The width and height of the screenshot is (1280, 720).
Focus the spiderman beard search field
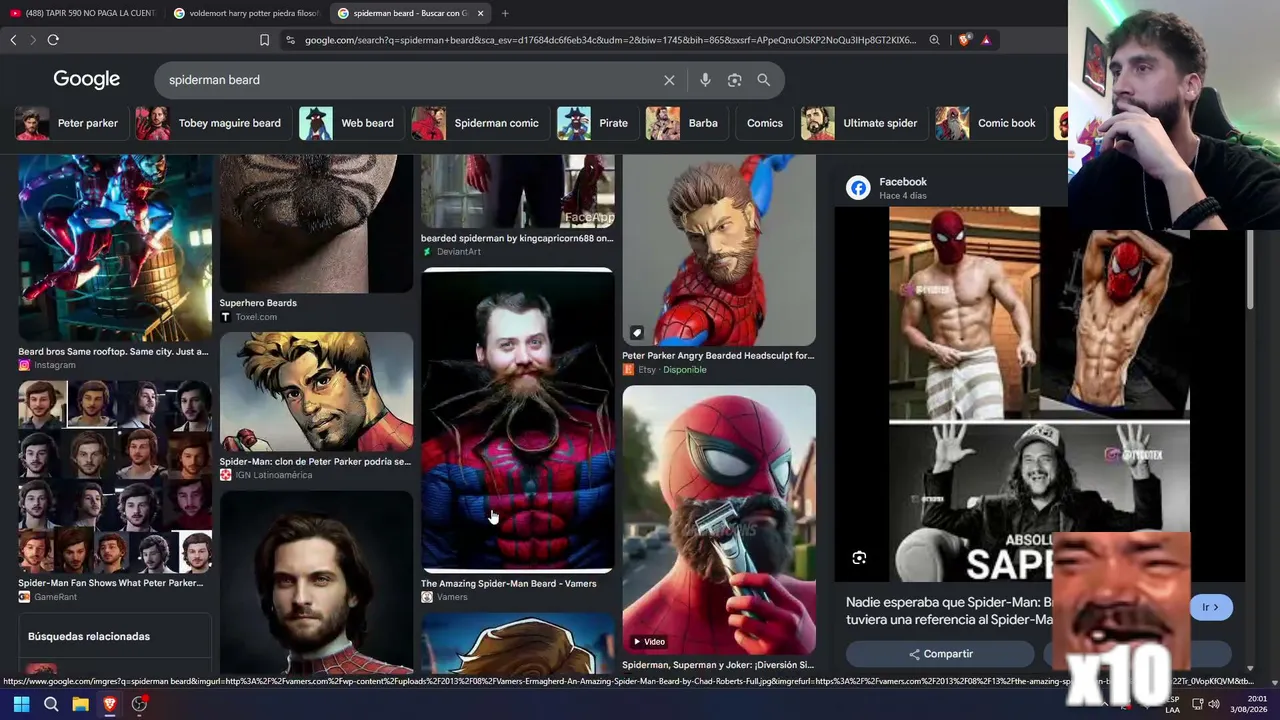click(410, 80)
